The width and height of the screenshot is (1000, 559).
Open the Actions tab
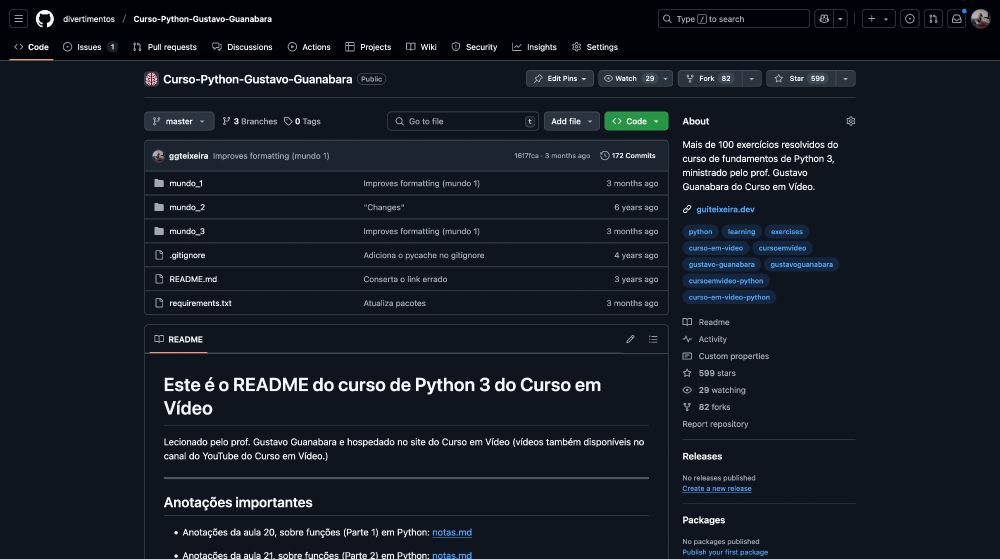point(309,47)
